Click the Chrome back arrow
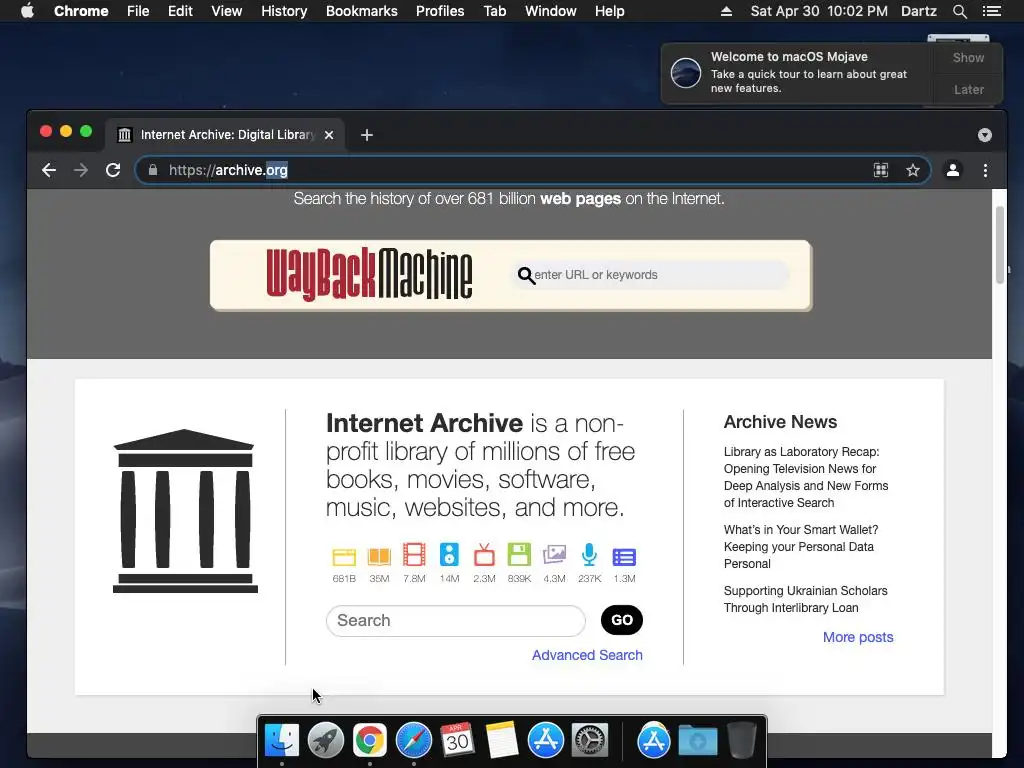Image resolution: width=1024 pixels, height=768 pixels. (49, 170)
